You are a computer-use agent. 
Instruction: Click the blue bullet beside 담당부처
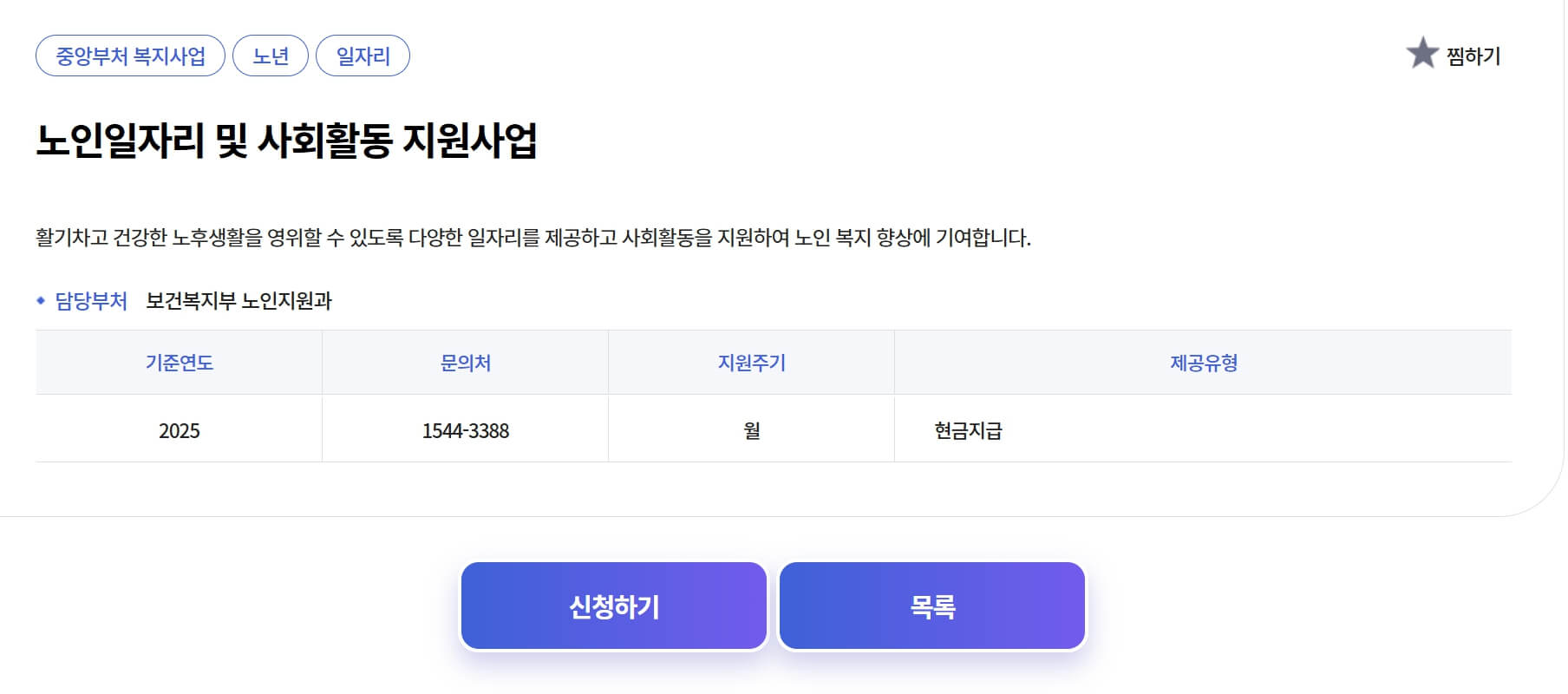pyautogui.click(x=41, y=301)
